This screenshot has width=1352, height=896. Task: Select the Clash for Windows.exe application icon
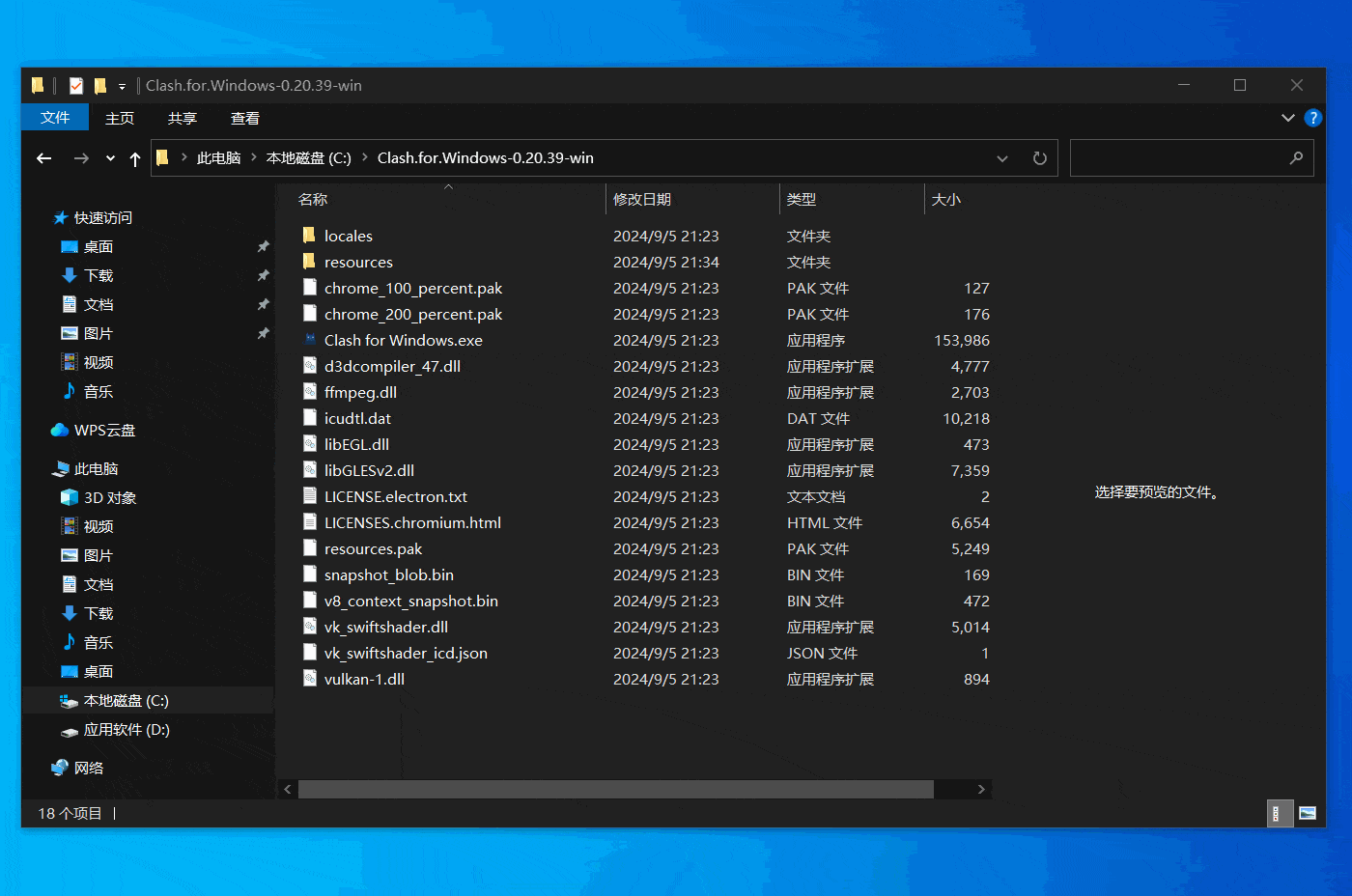pos(310,340)
